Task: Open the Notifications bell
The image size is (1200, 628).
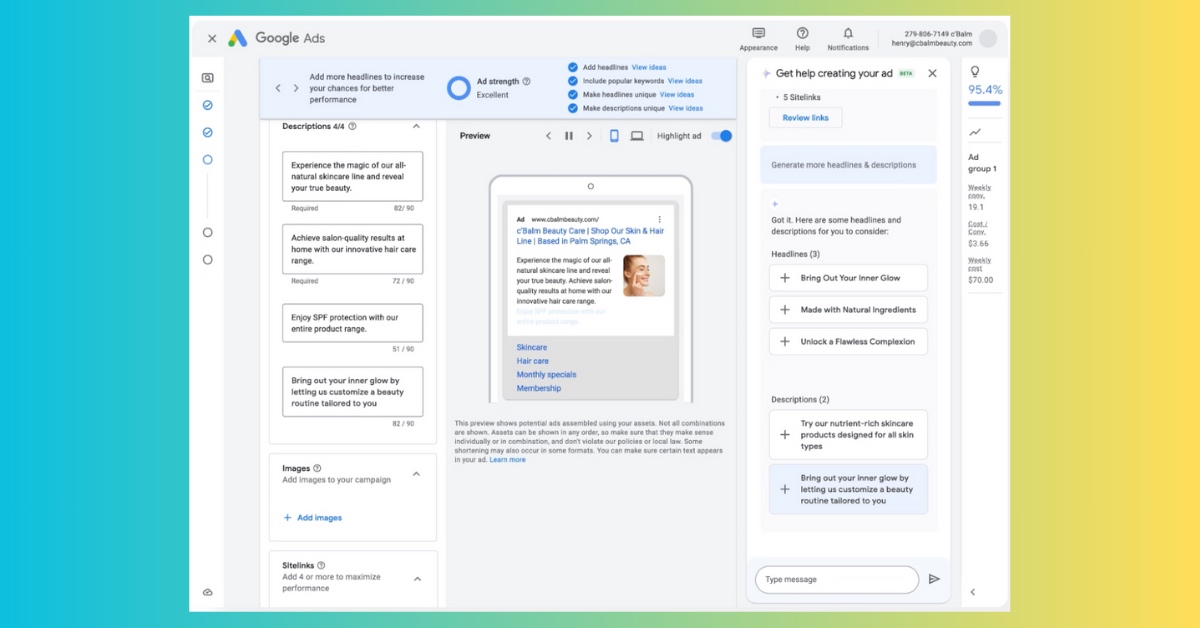Action: (848, 34)
